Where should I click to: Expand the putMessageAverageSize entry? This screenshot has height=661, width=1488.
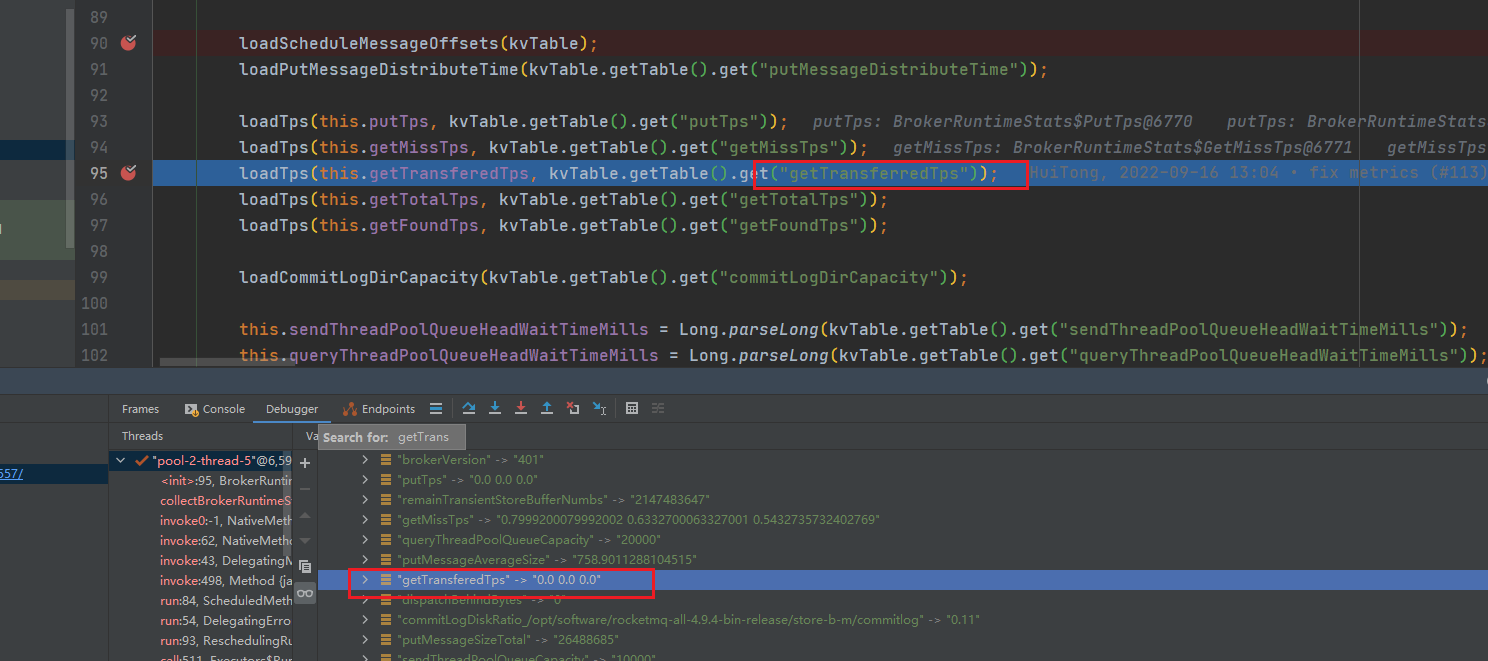365,560
